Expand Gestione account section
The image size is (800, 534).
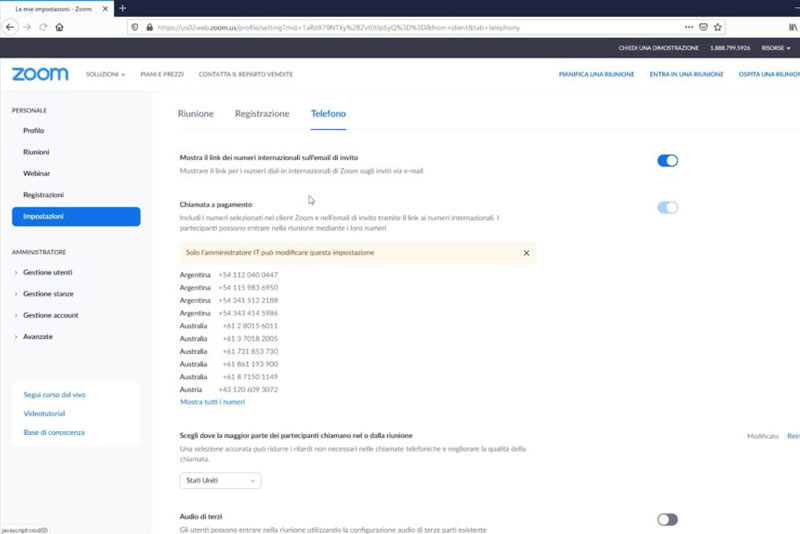(x=51, y=315)
